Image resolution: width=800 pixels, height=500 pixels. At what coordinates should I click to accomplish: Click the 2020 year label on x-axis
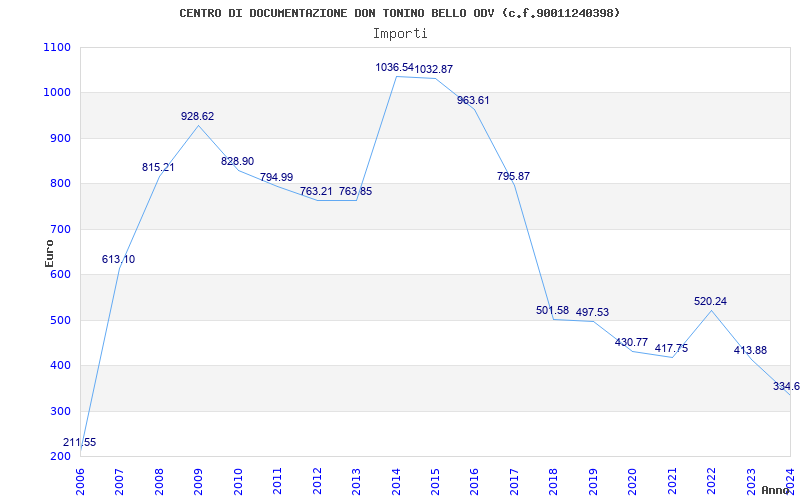click(x=633, y=481)
